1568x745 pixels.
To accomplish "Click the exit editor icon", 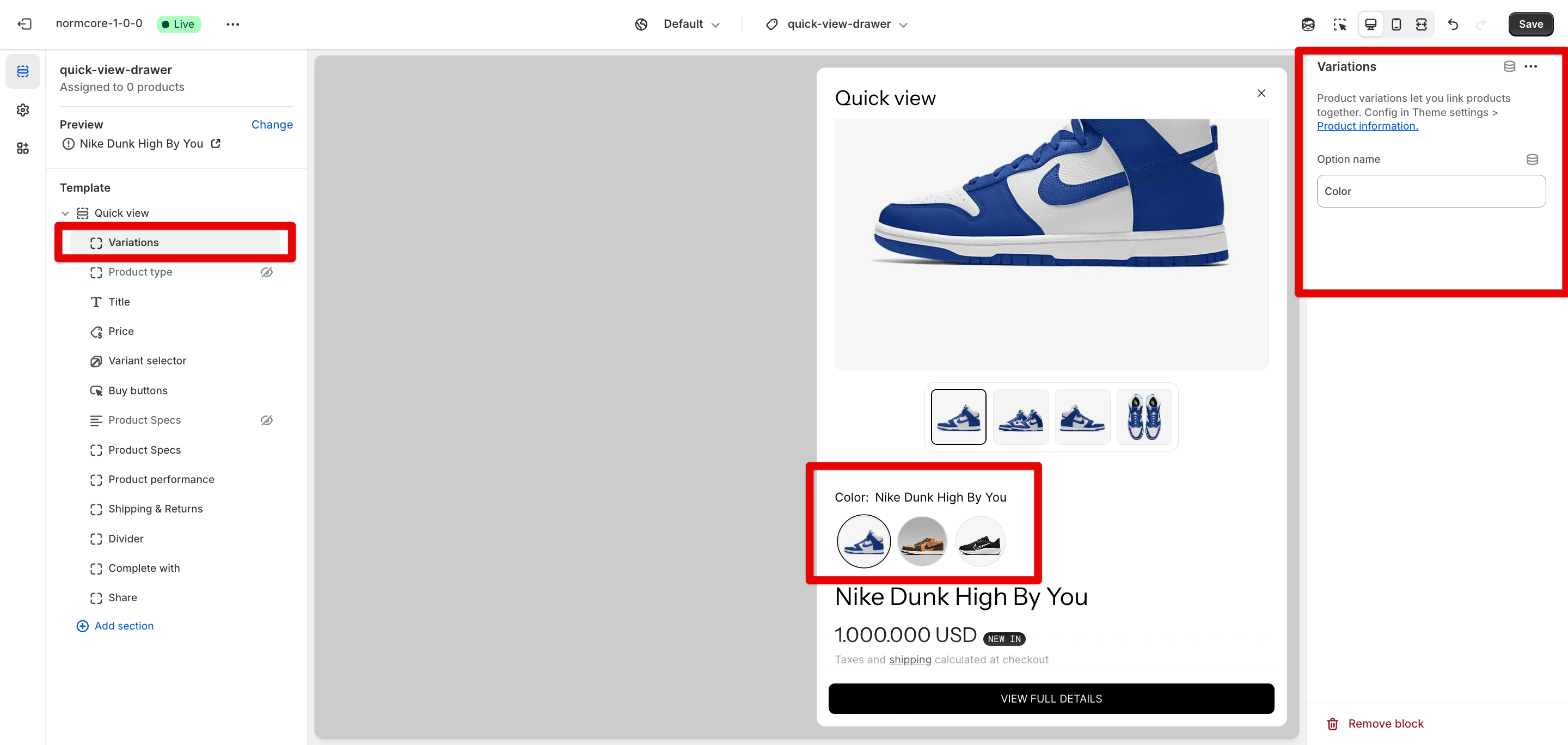I will pos(24,24).
